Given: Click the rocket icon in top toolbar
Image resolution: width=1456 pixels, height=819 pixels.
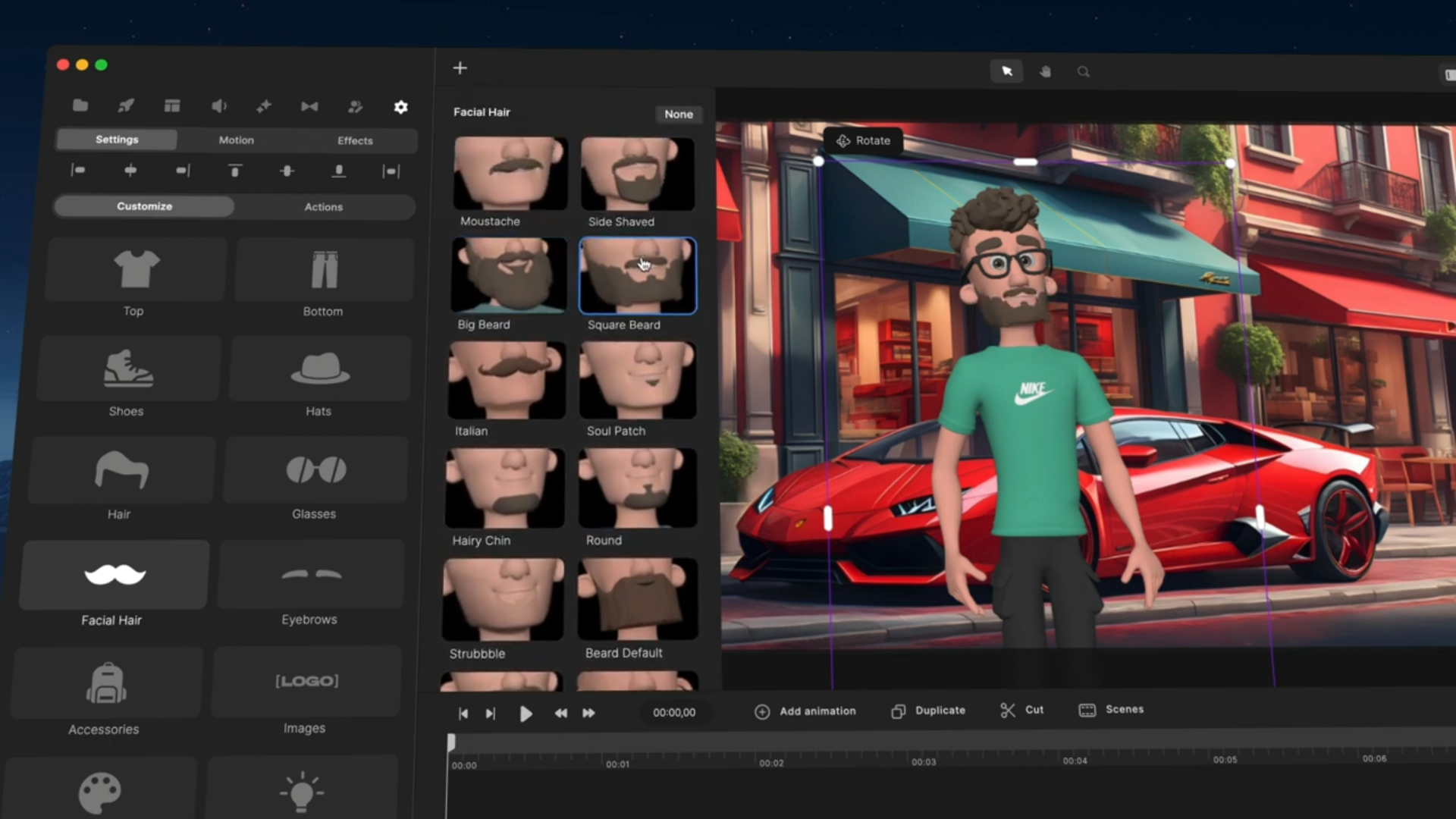Looking at the screenshot, I should [x=127, y=105].
